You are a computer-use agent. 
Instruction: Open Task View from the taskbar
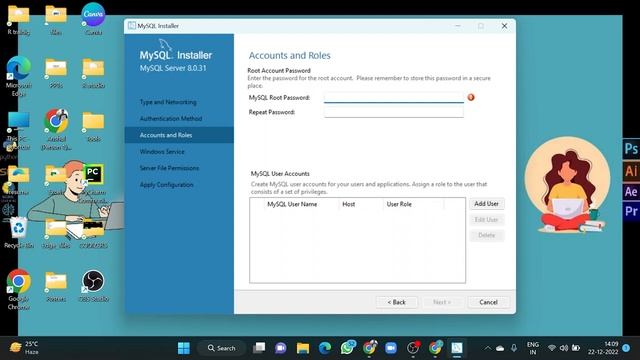tap(259, 348)
